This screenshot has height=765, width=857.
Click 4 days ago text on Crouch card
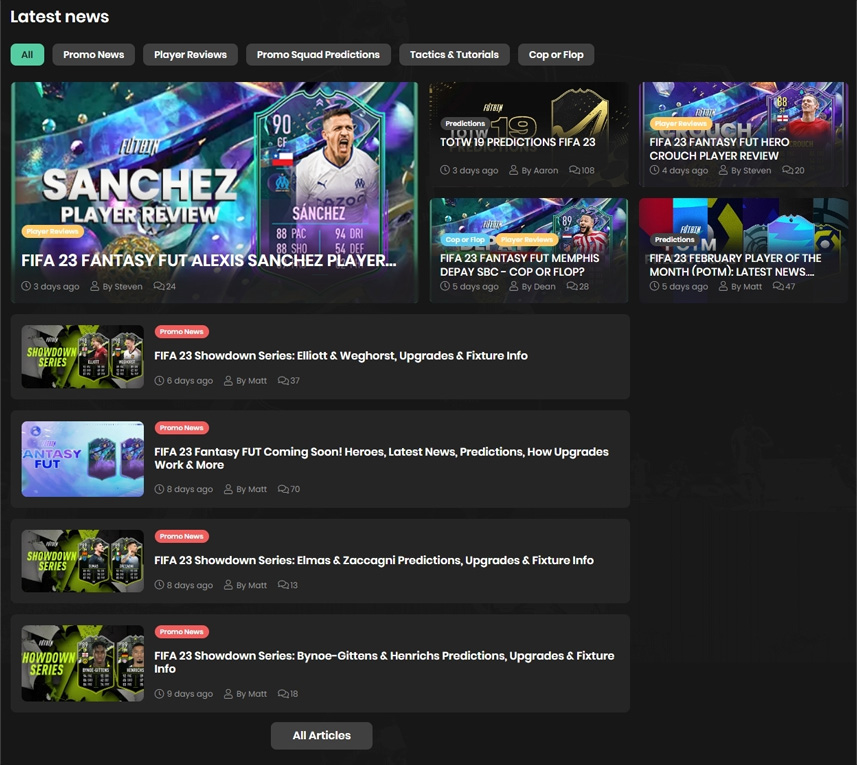pyautogui.click(x=685, y=170)
